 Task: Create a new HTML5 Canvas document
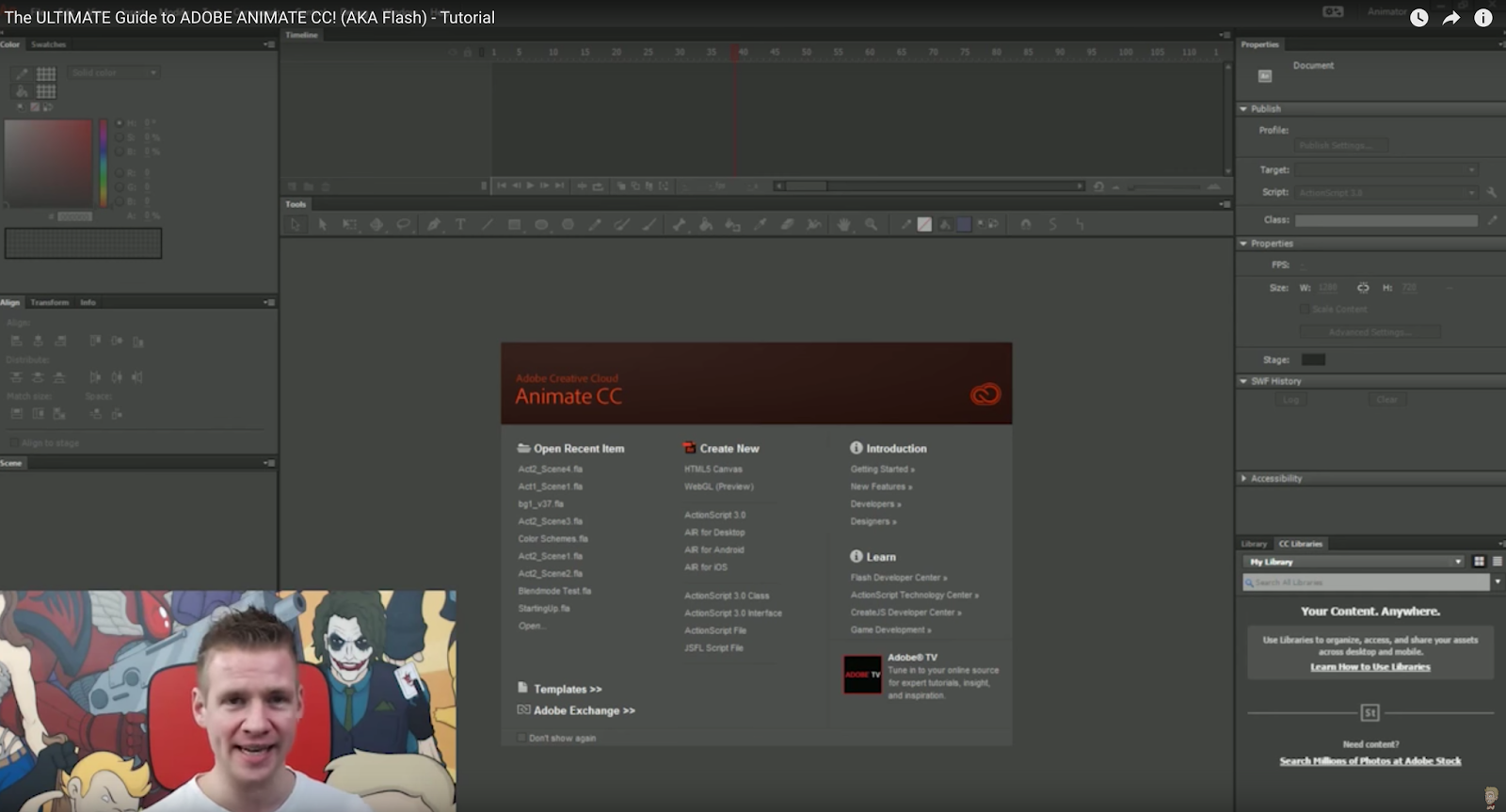click(713, 469)
